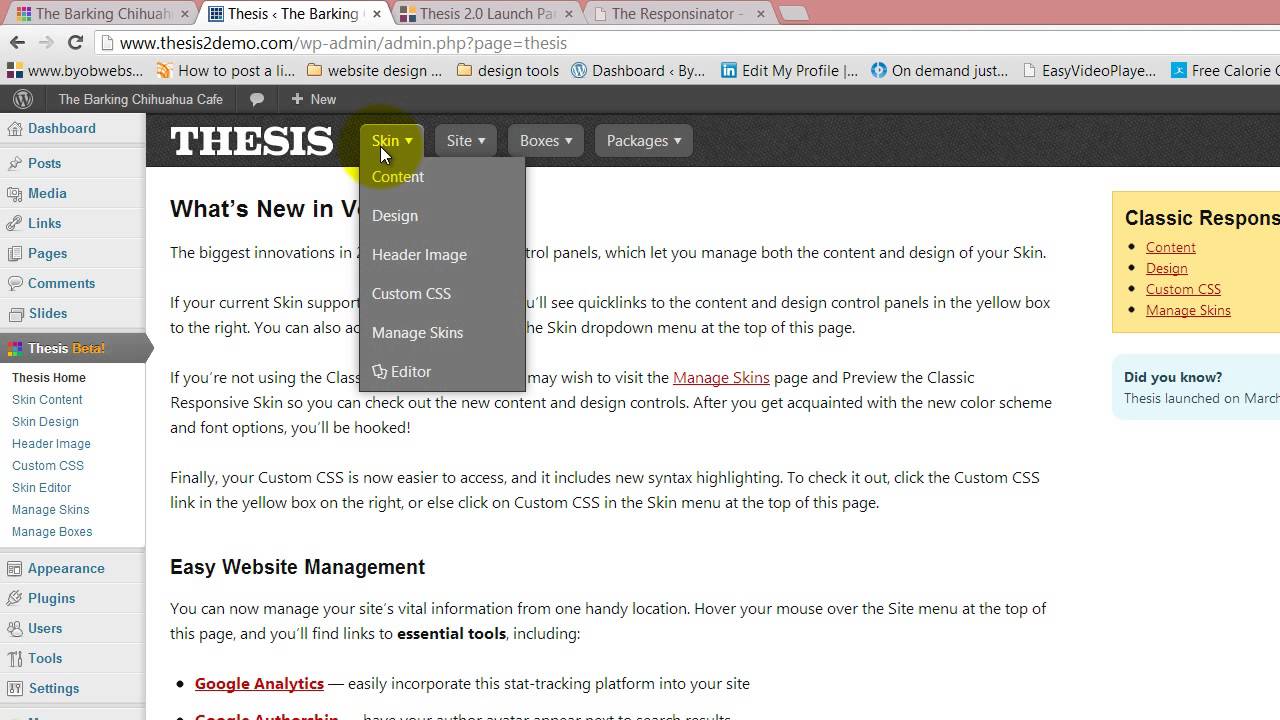1280x720 pixels.
Task: Open the Free Calorie bookmark
Action: point(1224,70)
